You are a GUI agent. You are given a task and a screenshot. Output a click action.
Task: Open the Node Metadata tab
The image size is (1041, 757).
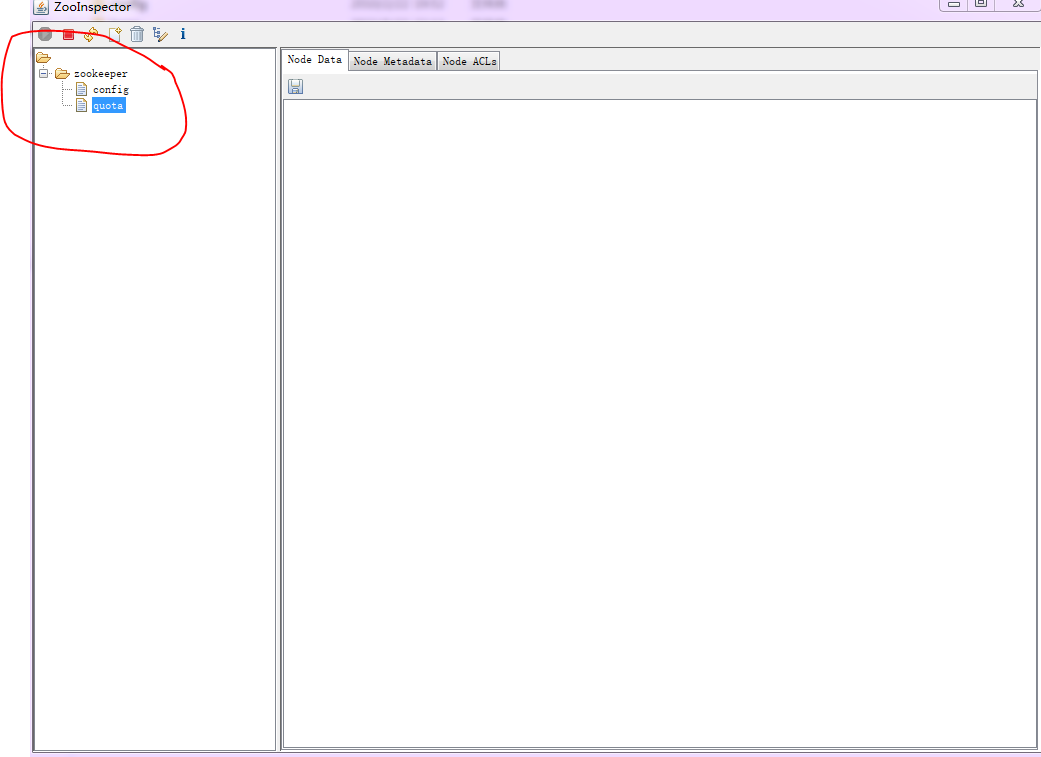click(392, 61)
